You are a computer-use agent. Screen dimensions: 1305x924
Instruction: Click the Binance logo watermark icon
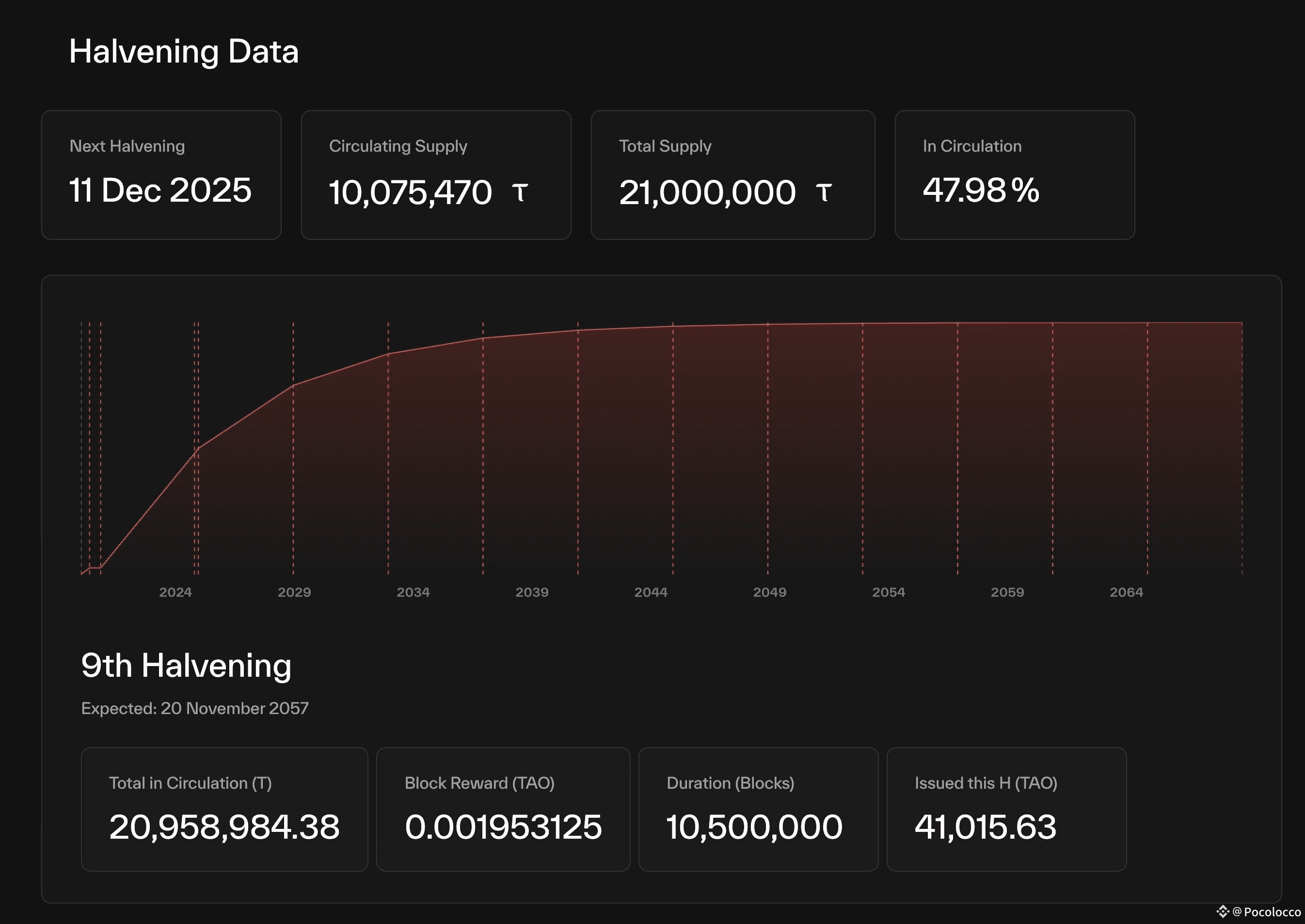[x=1223, y=911]
